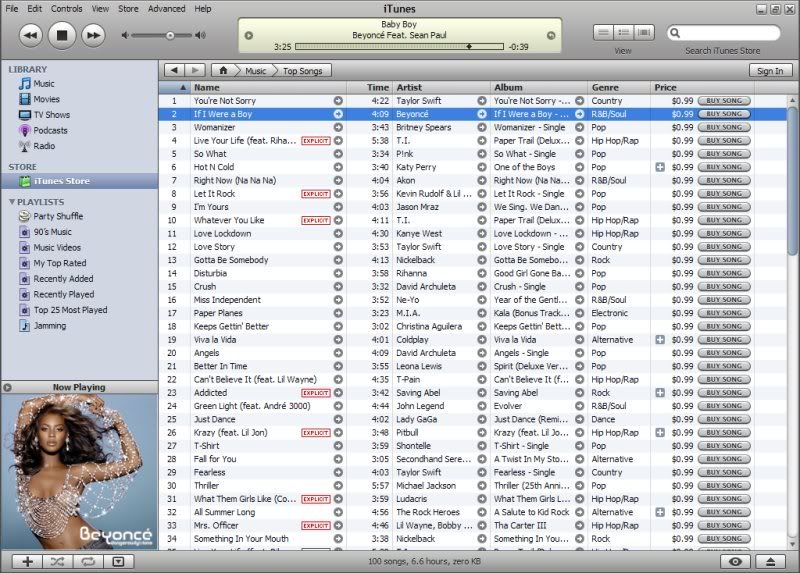The width and height of the screenshot is (800, 573).
Task: Skip to the next track
Action: click(92, 35)
